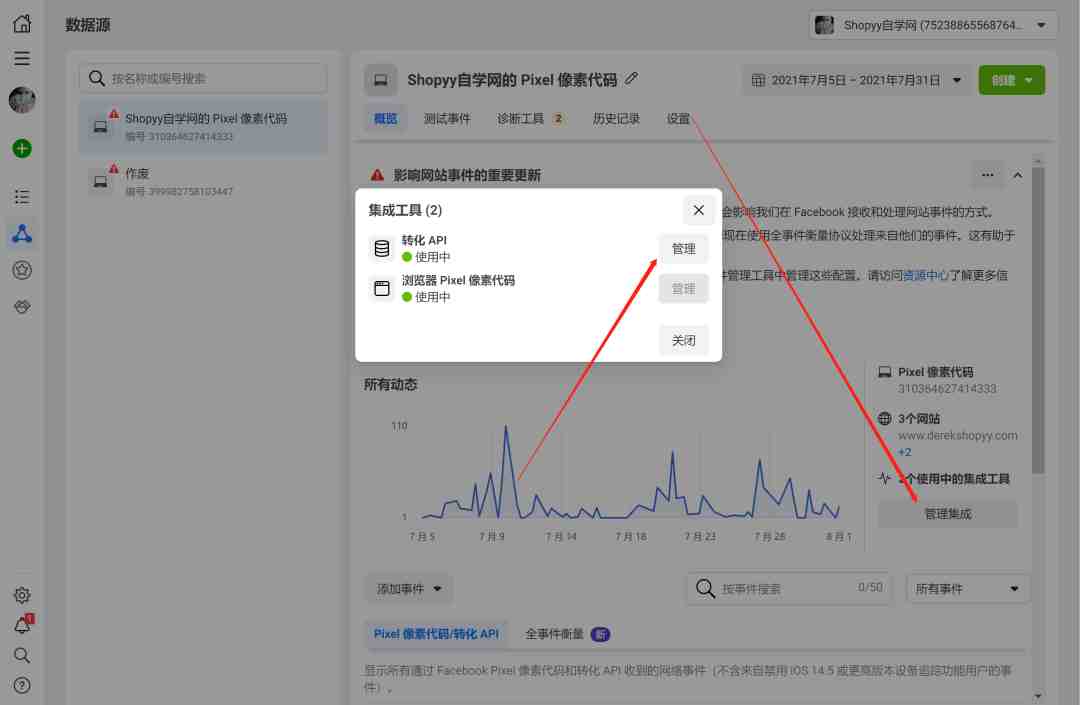Click the 浏览器 Pixel browser window icon
This screenshot has height=705, width=1080.
[x=382, y=288]
